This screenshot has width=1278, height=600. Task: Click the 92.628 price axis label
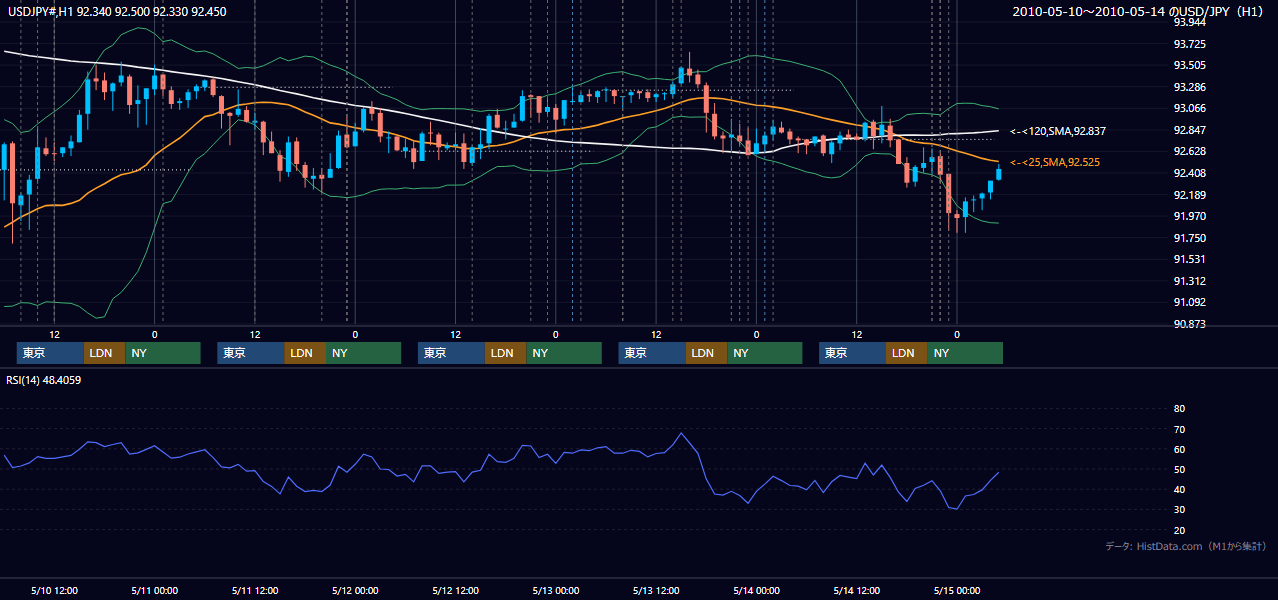1189,151
